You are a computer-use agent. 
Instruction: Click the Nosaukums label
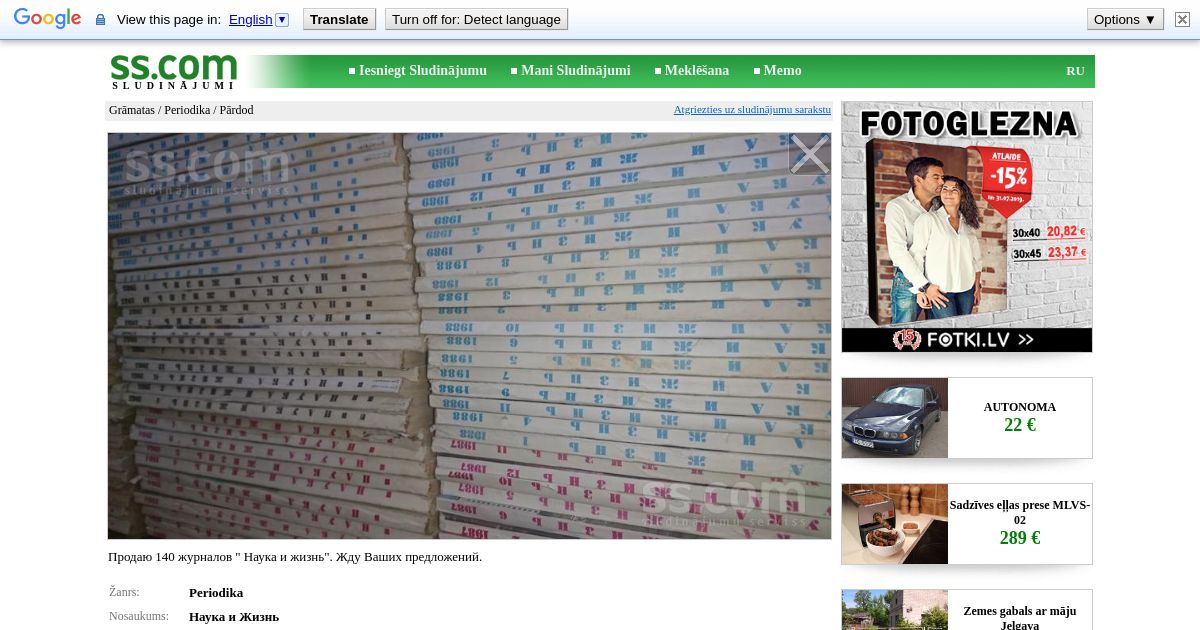139,616
